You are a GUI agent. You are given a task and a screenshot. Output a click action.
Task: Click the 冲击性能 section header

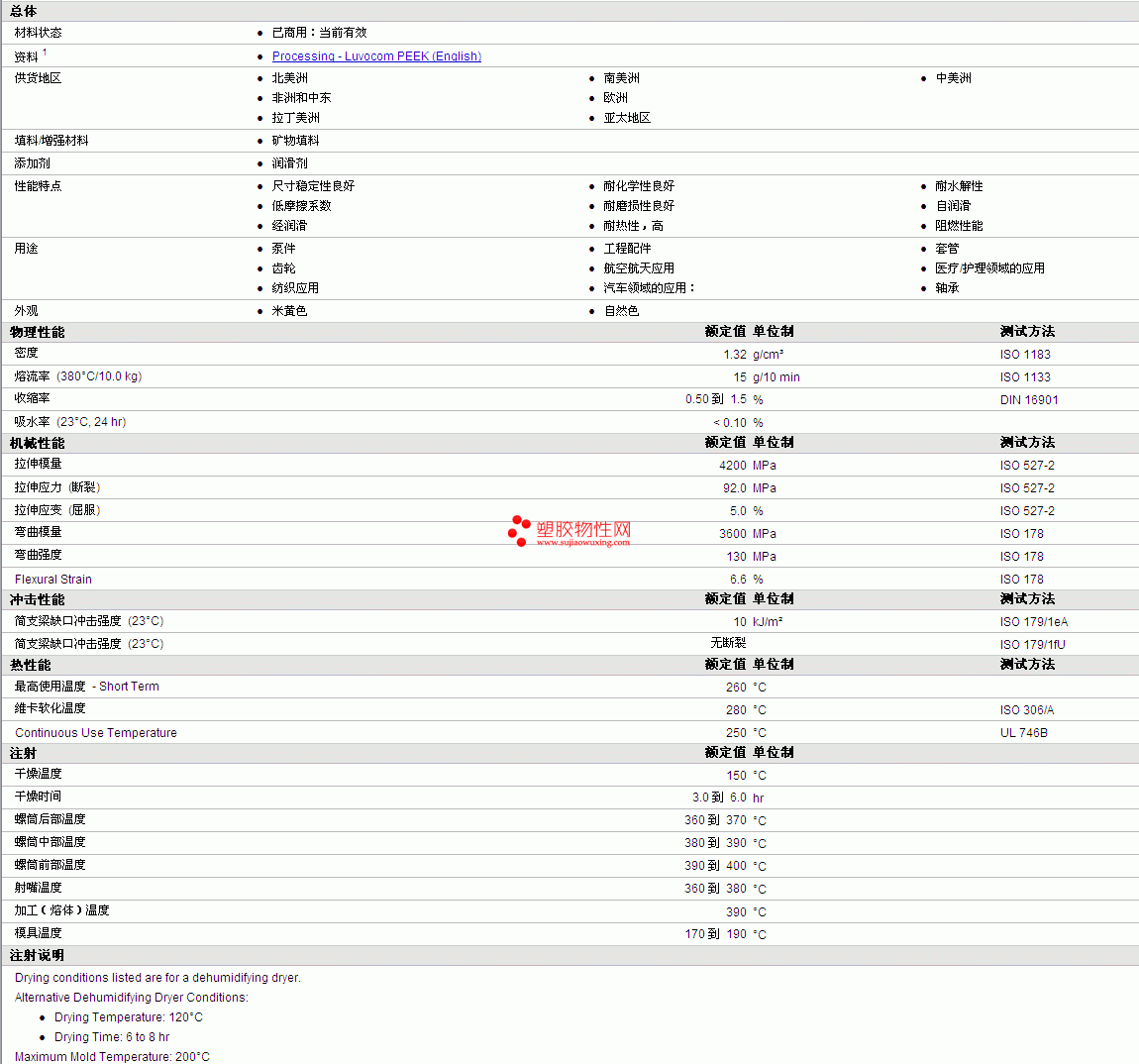point(37,599)
